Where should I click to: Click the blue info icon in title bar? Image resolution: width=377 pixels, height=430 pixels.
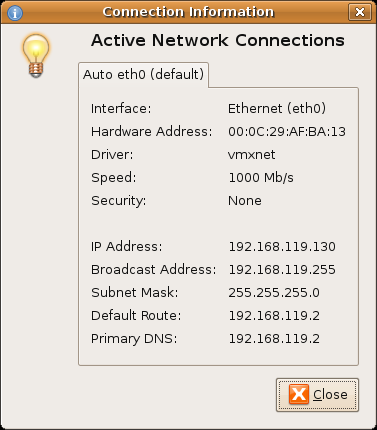point(15,13)
